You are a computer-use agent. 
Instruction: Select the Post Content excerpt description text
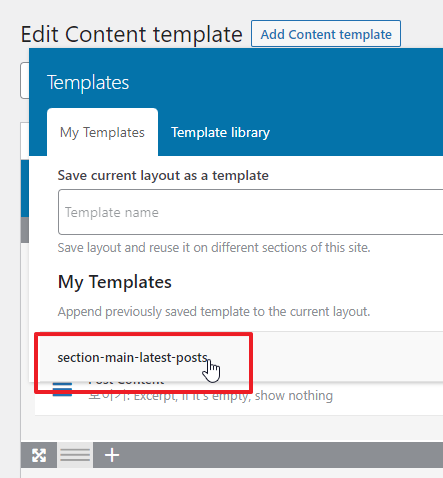point(211,396)
